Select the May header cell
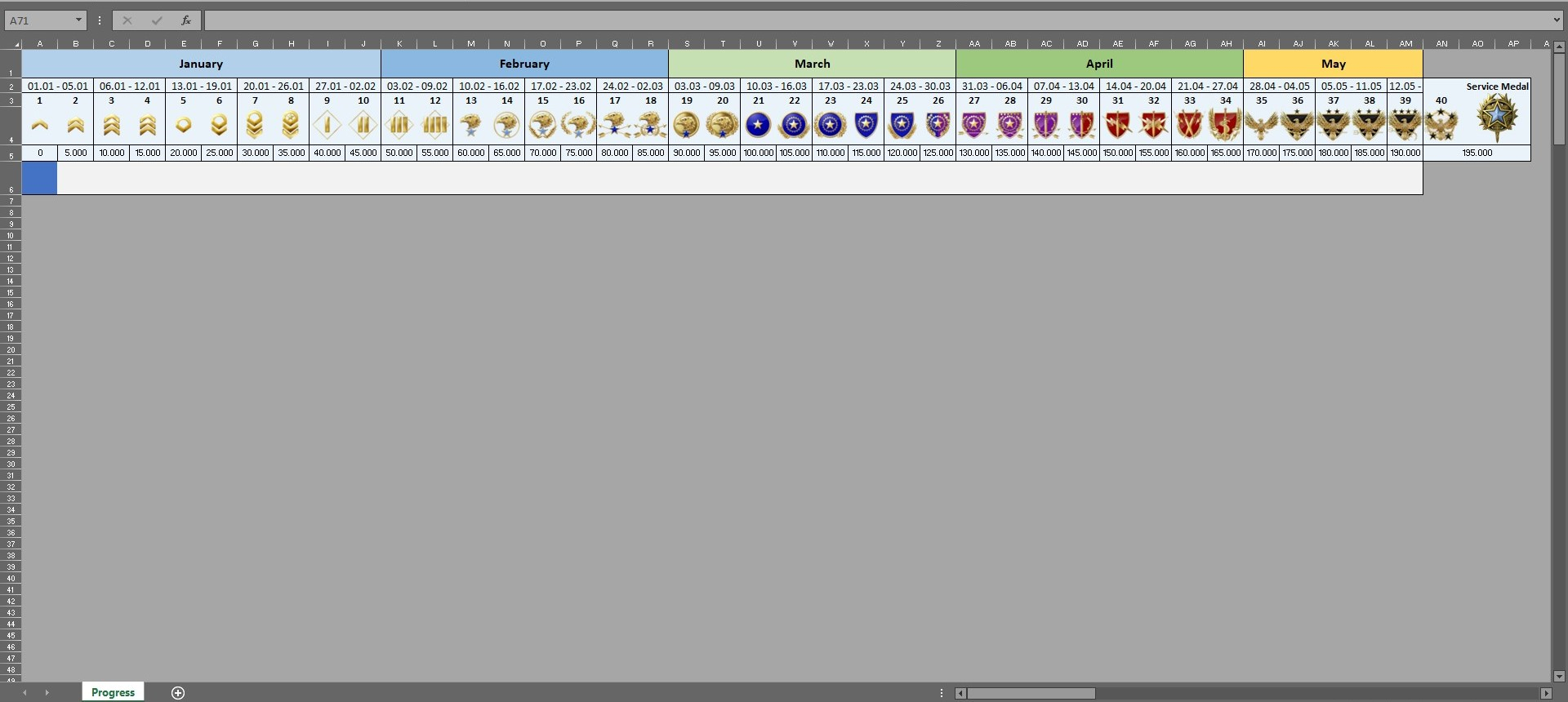This screenshot has height=702, width=1568. coord(1333,64)
